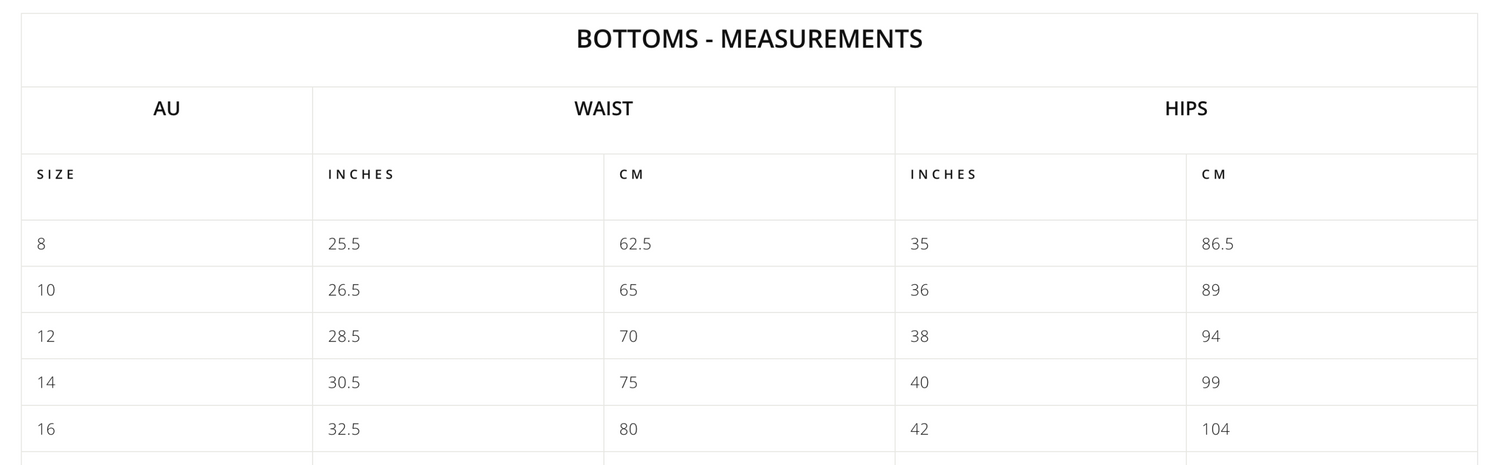Screen dimensions: 1500x465
Task: Select size 12 row label
Action: (x=46, y=337)
